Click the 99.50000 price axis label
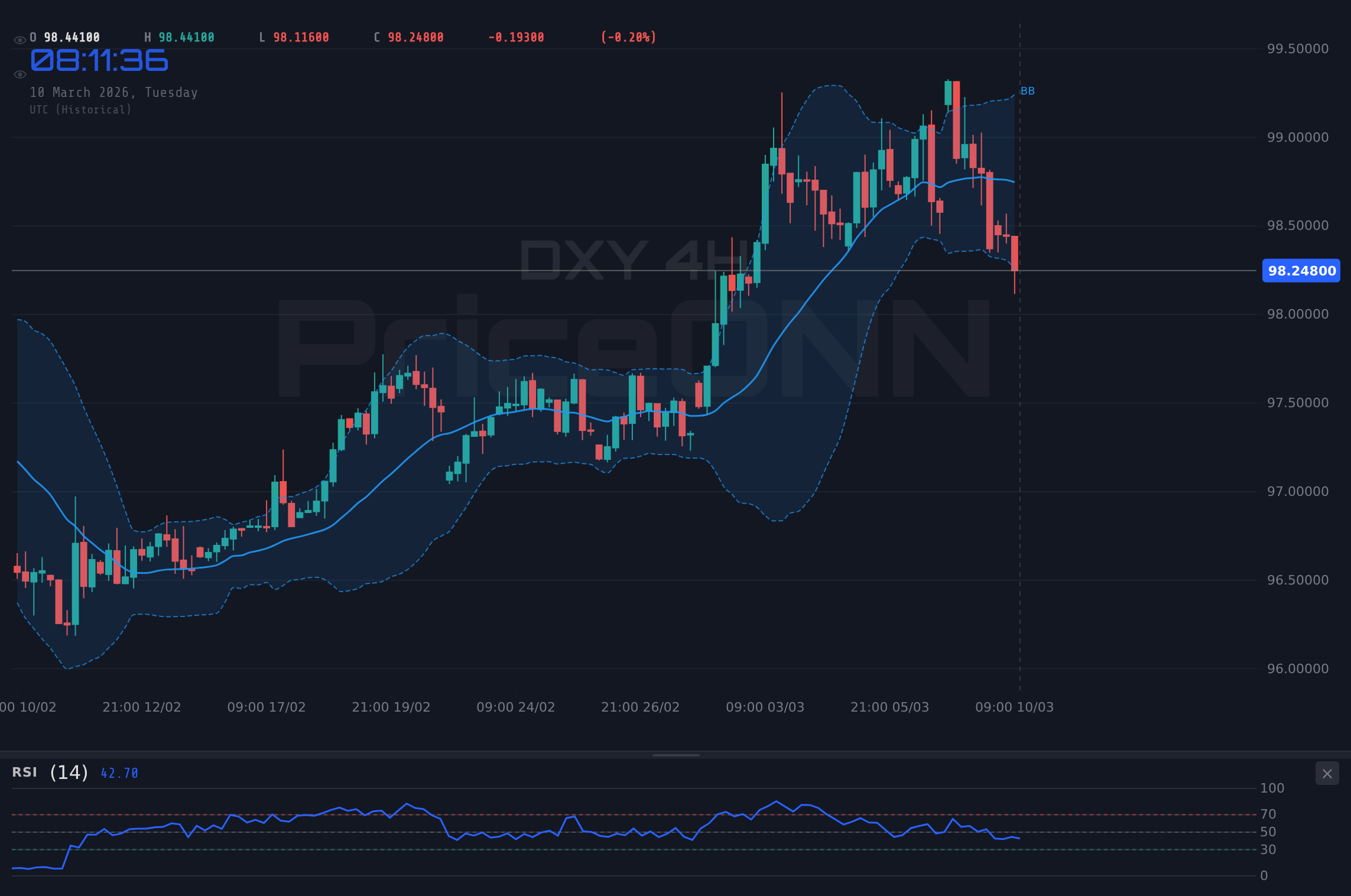The width and height of the screenshot is (1351, 896). [x=1298, y=49]
